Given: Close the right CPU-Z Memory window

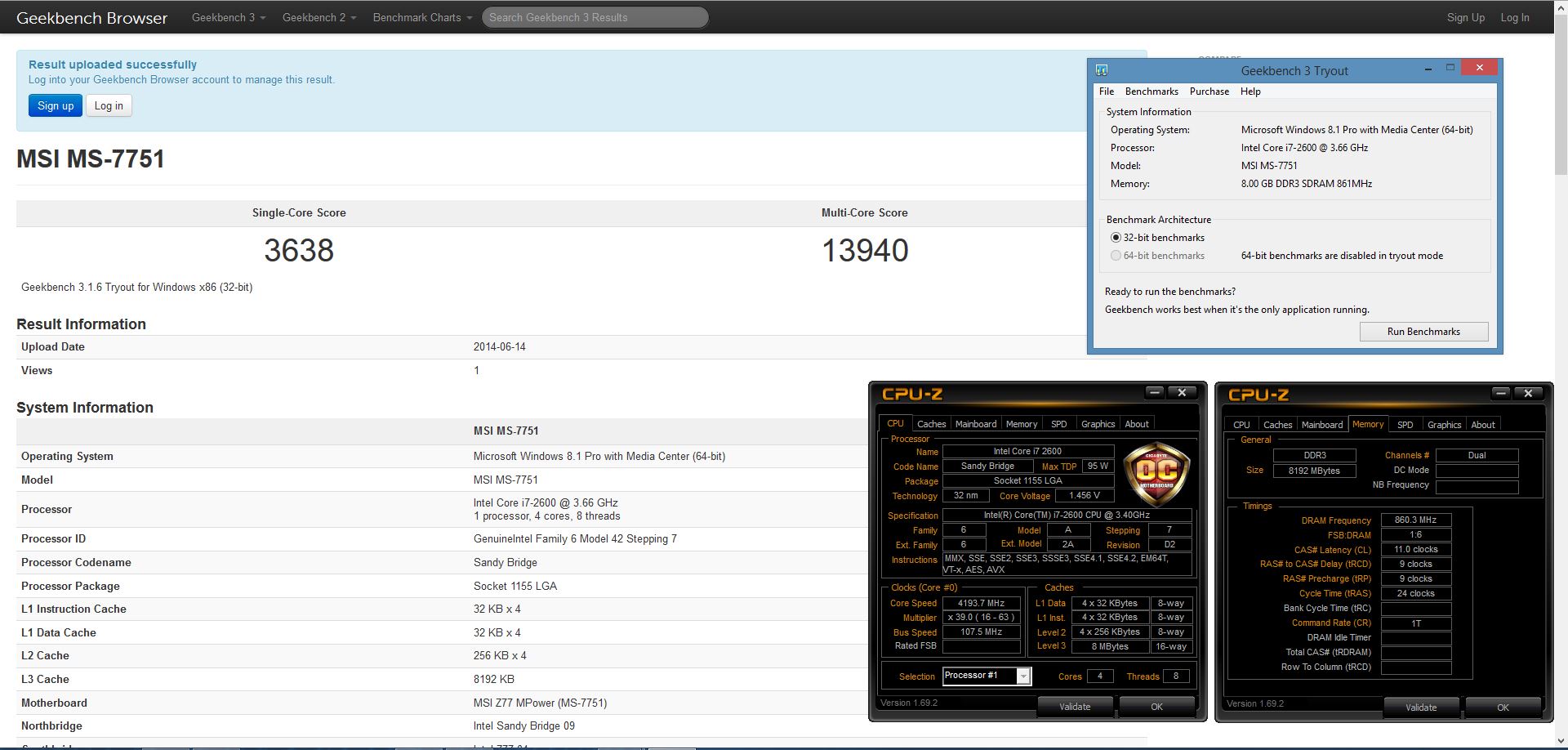Looking at the screenshot, I should click(1528, 394).
